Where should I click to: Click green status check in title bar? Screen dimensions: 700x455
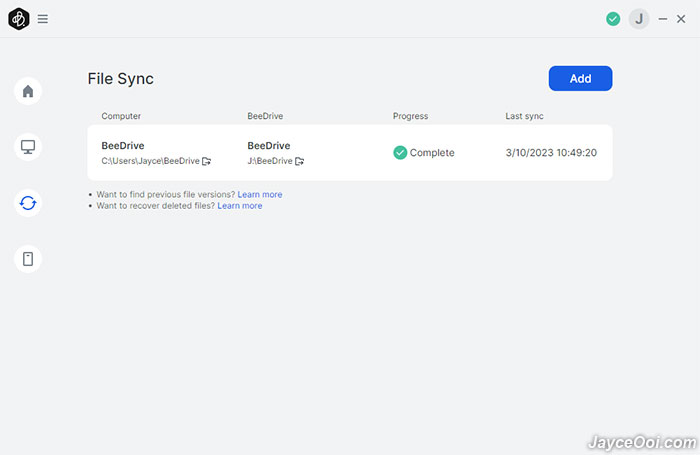point(613,19)
